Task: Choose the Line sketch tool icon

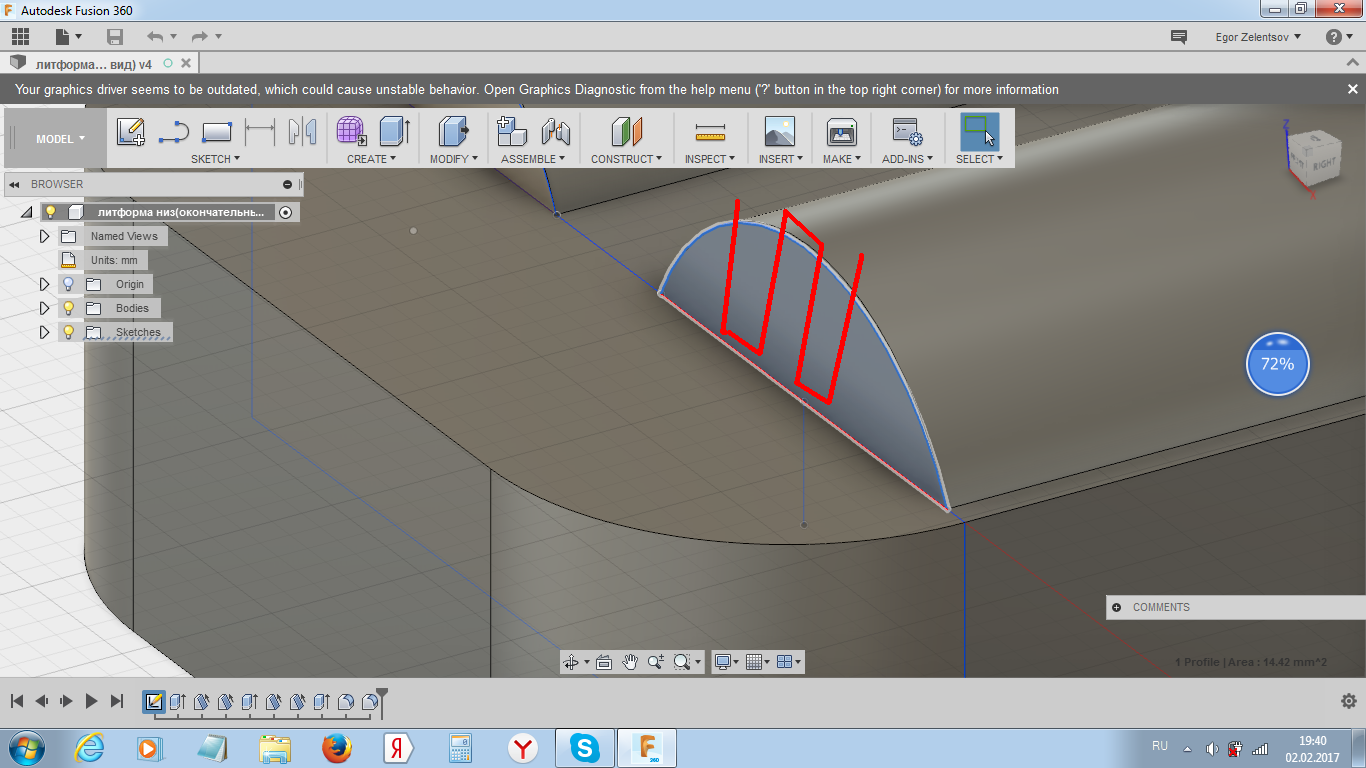Action: tap(174, 132)
